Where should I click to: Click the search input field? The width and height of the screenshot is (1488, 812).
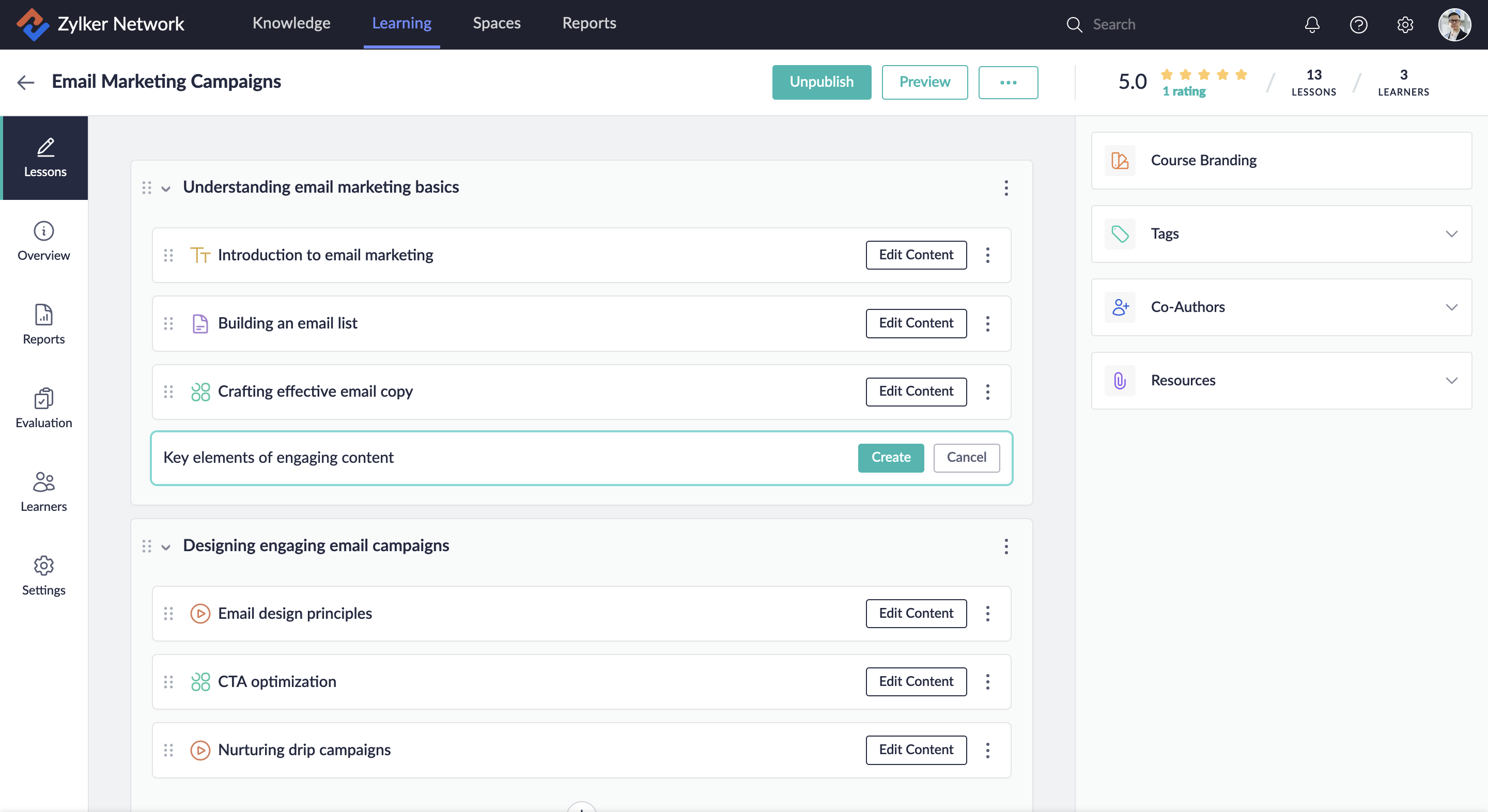1150,24
